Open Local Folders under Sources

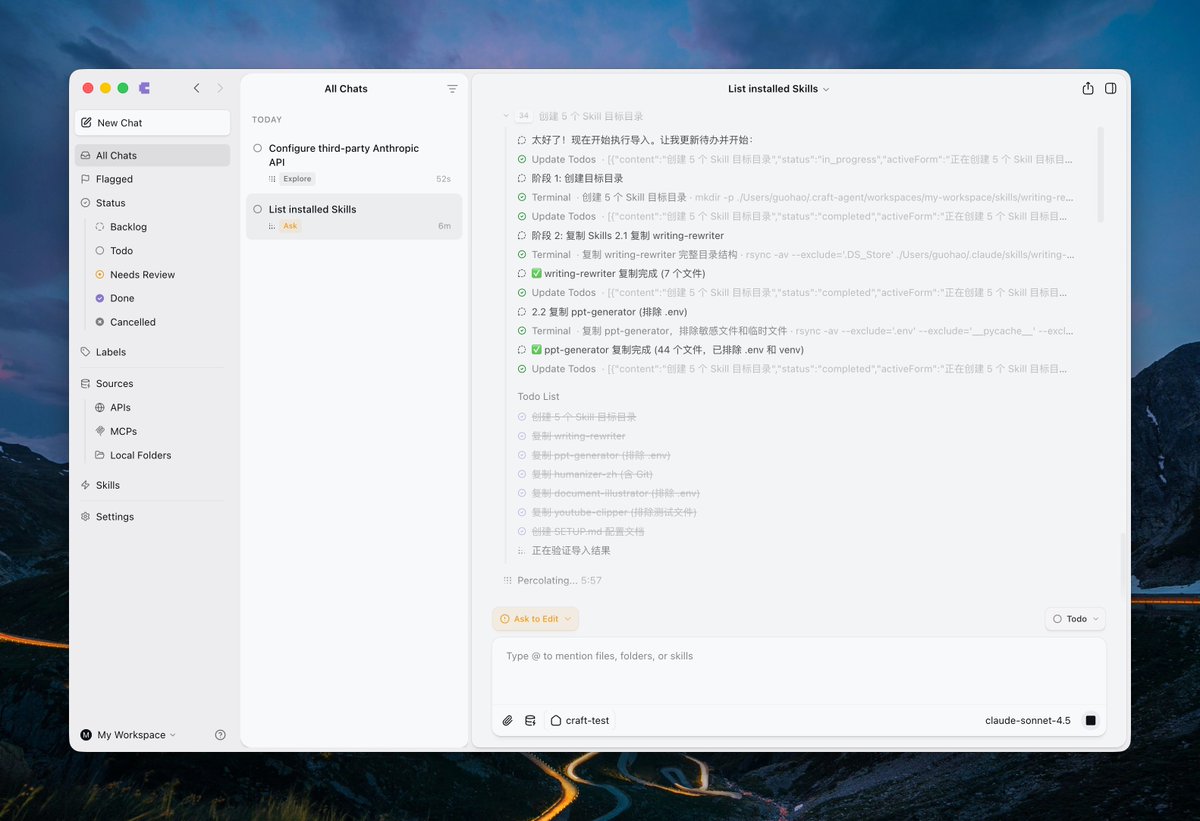point(160,455)
